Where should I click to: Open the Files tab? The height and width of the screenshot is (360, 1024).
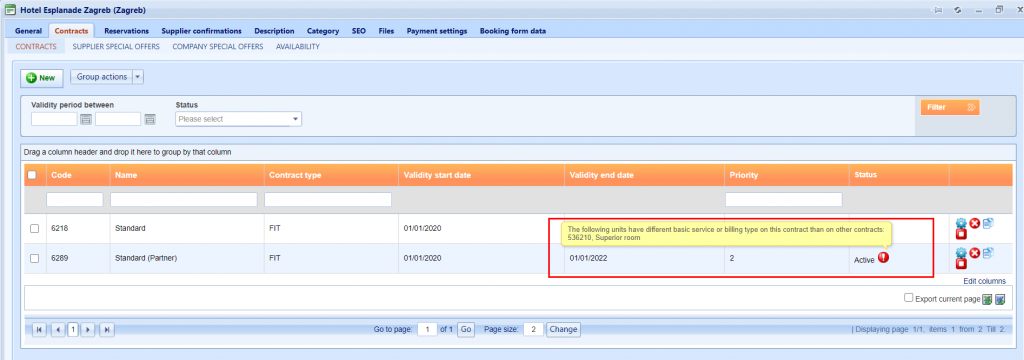386,31
